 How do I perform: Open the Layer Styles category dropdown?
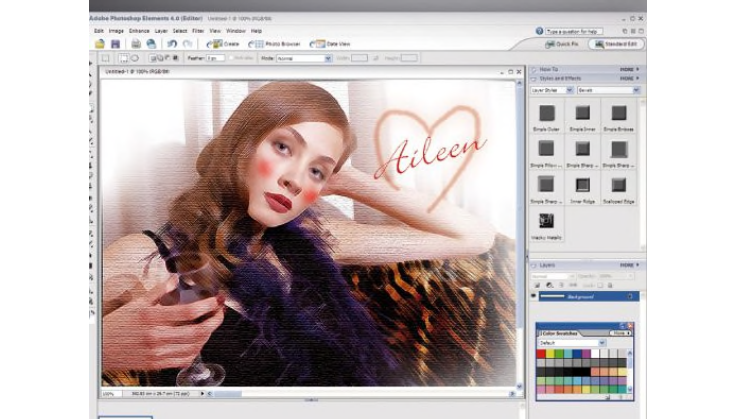coord(552,90)
